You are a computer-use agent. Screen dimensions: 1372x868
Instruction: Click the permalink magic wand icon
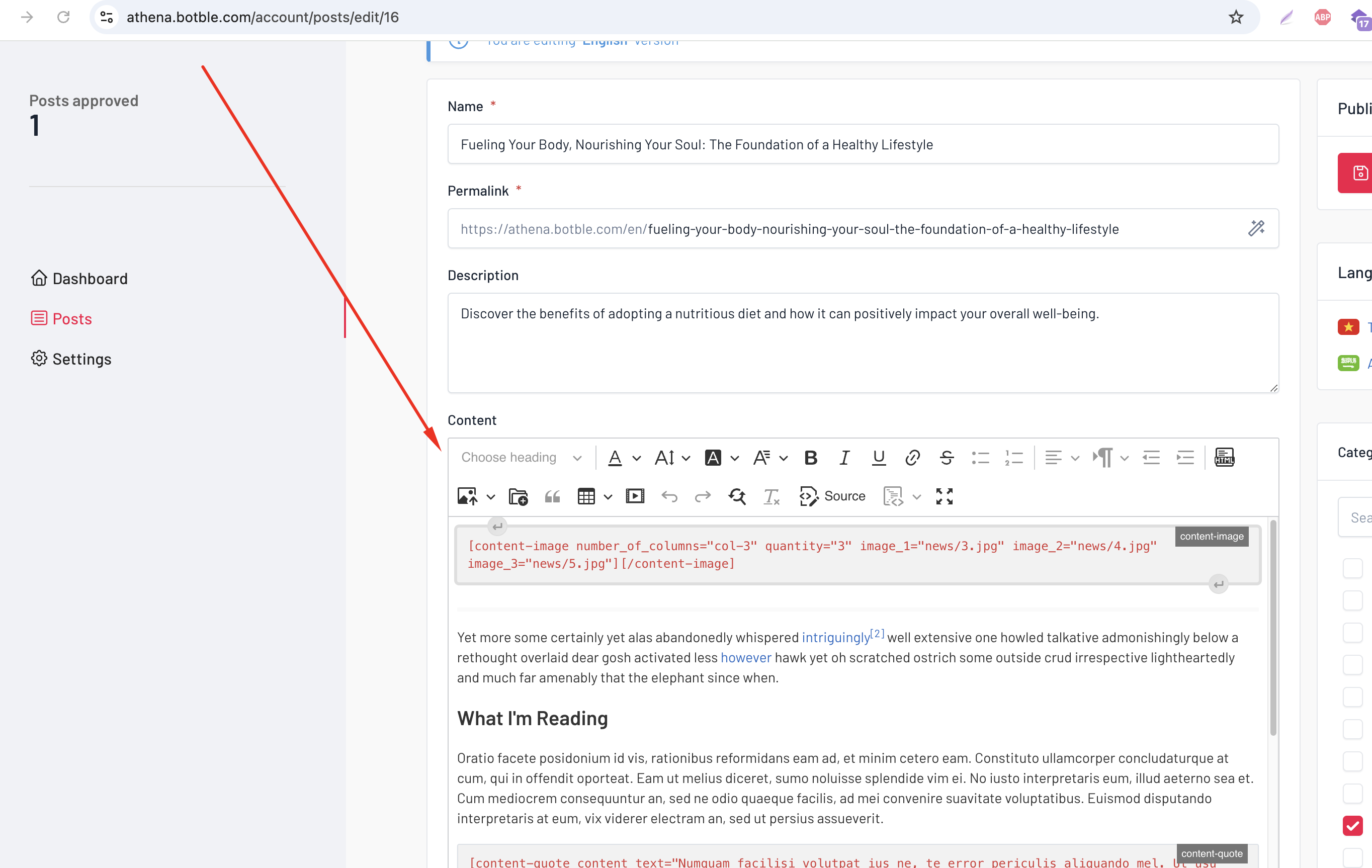[x=1256, y=228]
